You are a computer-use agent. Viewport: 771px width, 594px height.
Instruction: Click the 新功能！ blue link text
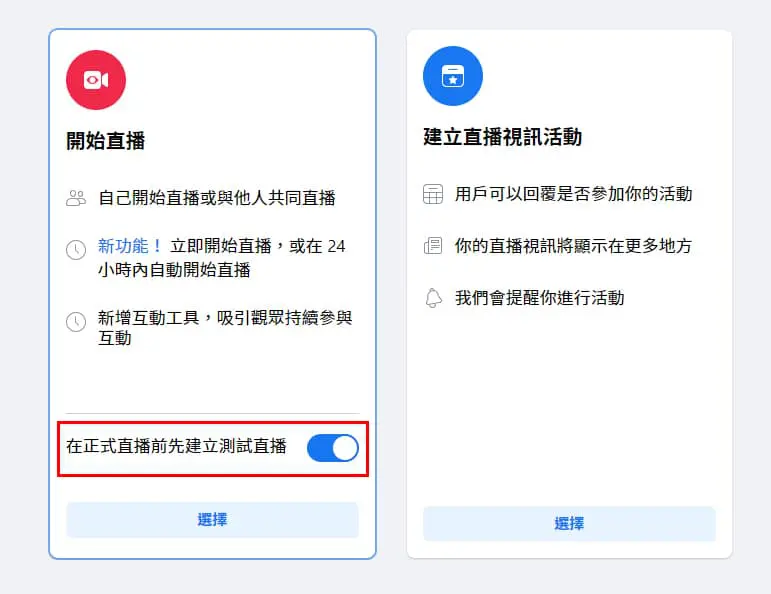click(x=130, y=245)
